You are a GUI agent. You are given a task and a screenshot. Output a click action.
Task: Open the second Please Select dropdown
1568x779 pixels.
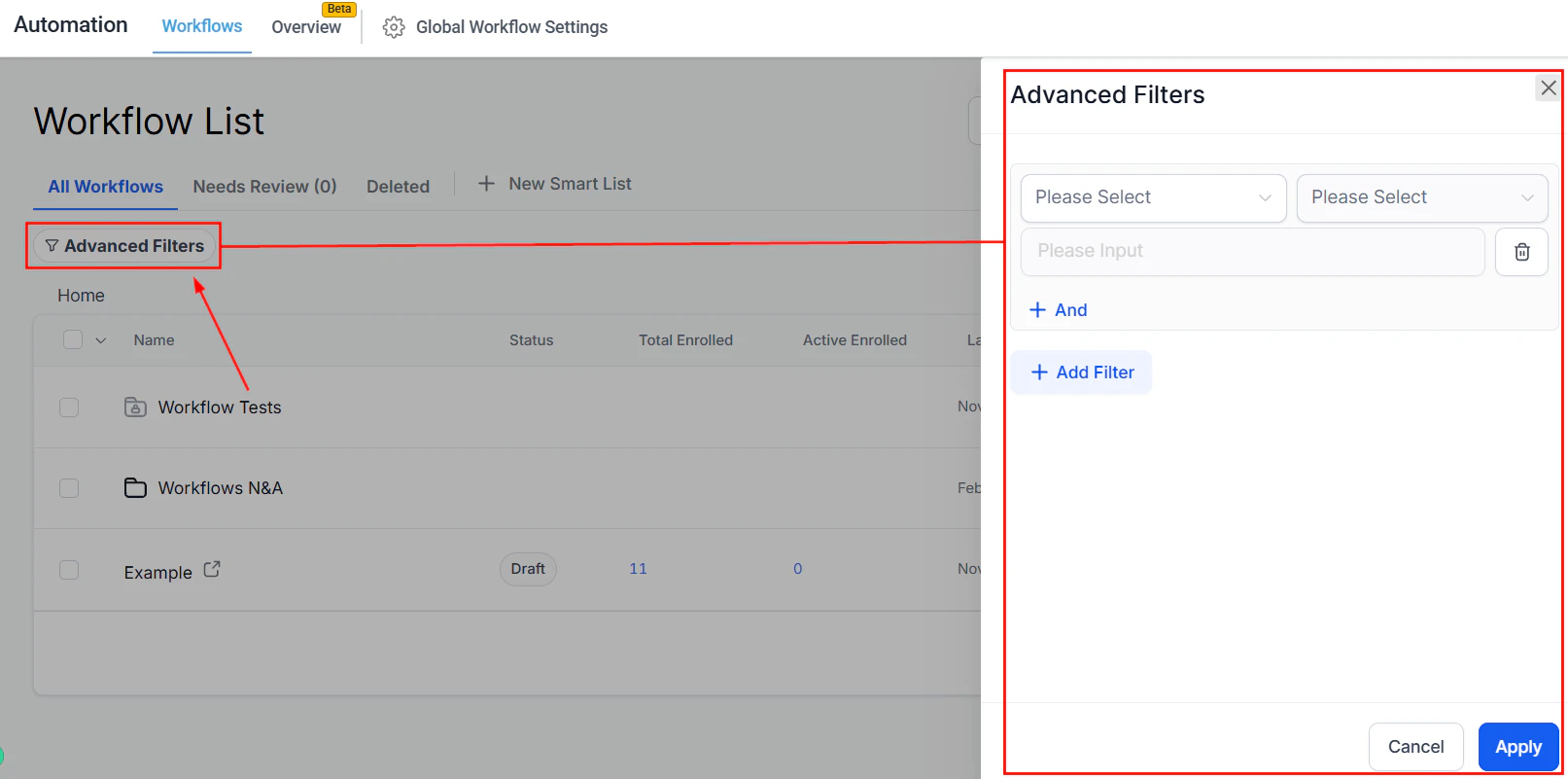click(1421, 197)
